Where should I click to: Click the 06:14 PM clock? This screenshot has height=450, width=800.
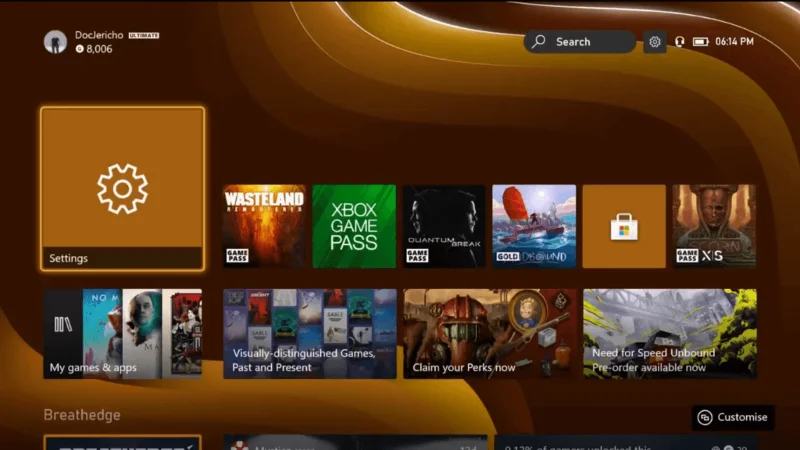pyautogui.click(x=734, y=42)
